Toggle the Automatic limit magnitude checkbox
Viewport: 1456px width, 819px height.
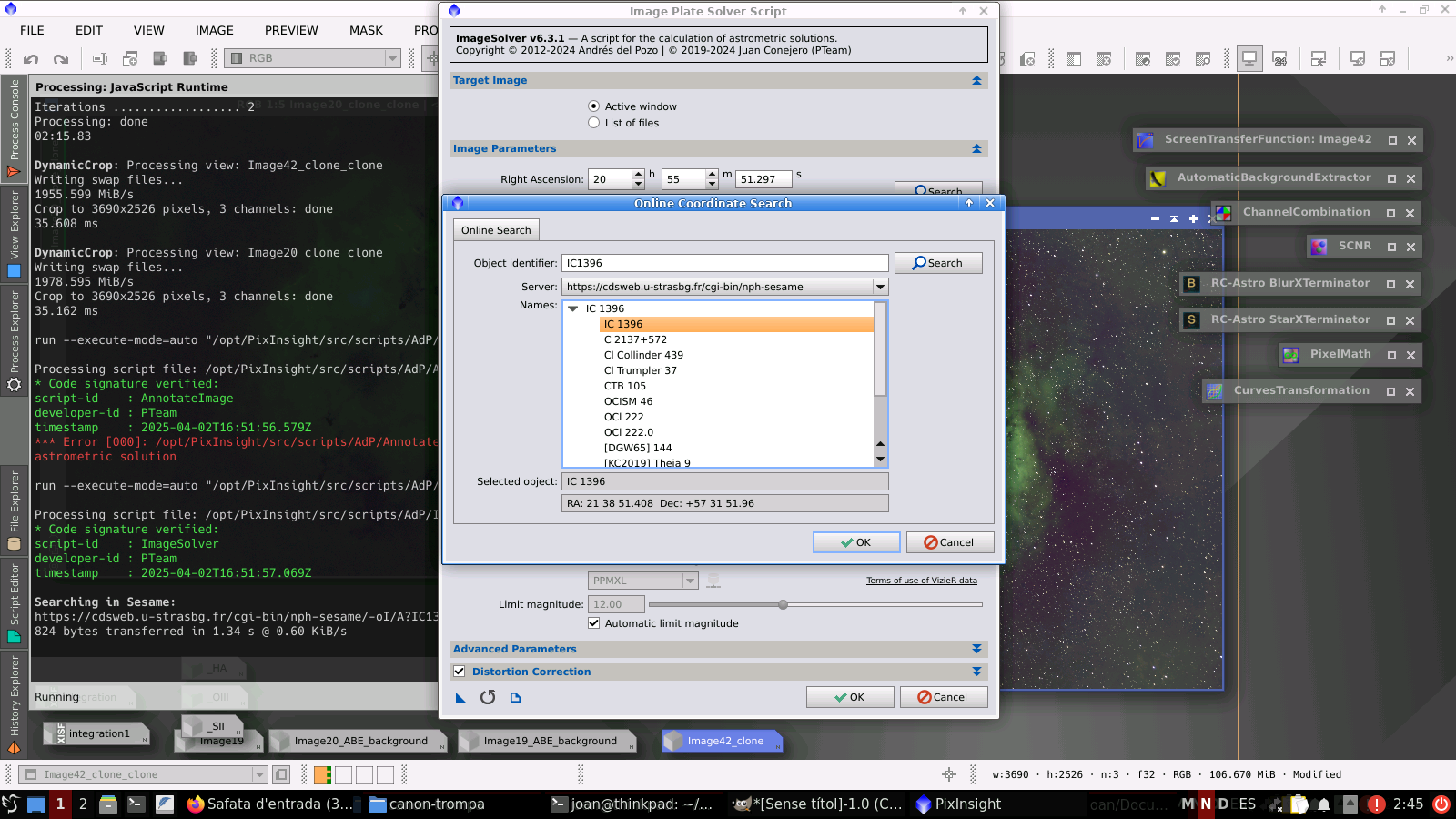[x=594, y=623]
